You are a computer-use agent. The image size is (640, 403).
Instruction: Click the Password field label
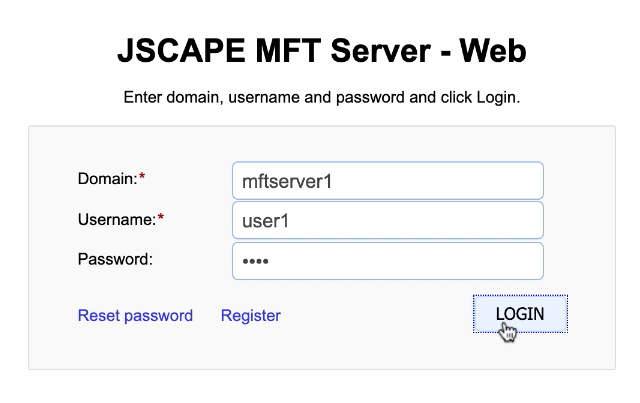tap(115, 259)
